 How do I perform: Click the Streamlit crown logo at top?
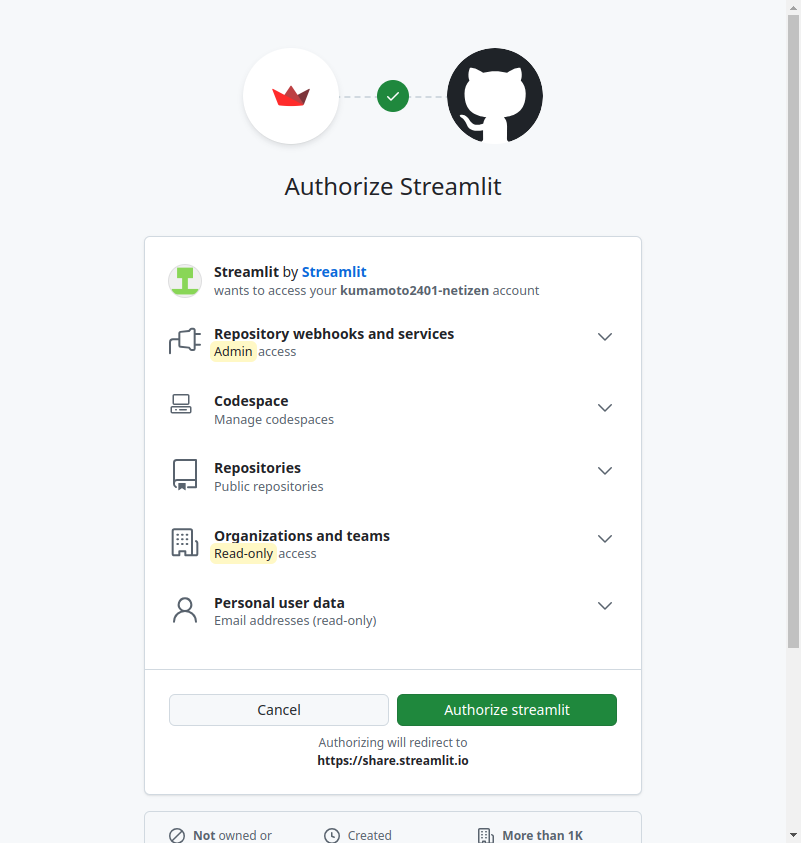[291, 97]
